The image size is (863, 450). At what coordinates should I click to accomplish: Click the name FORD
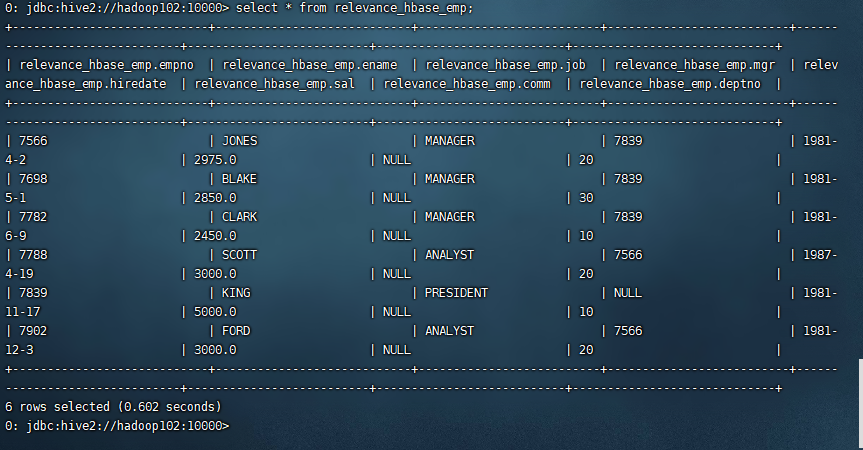[236, 331]
